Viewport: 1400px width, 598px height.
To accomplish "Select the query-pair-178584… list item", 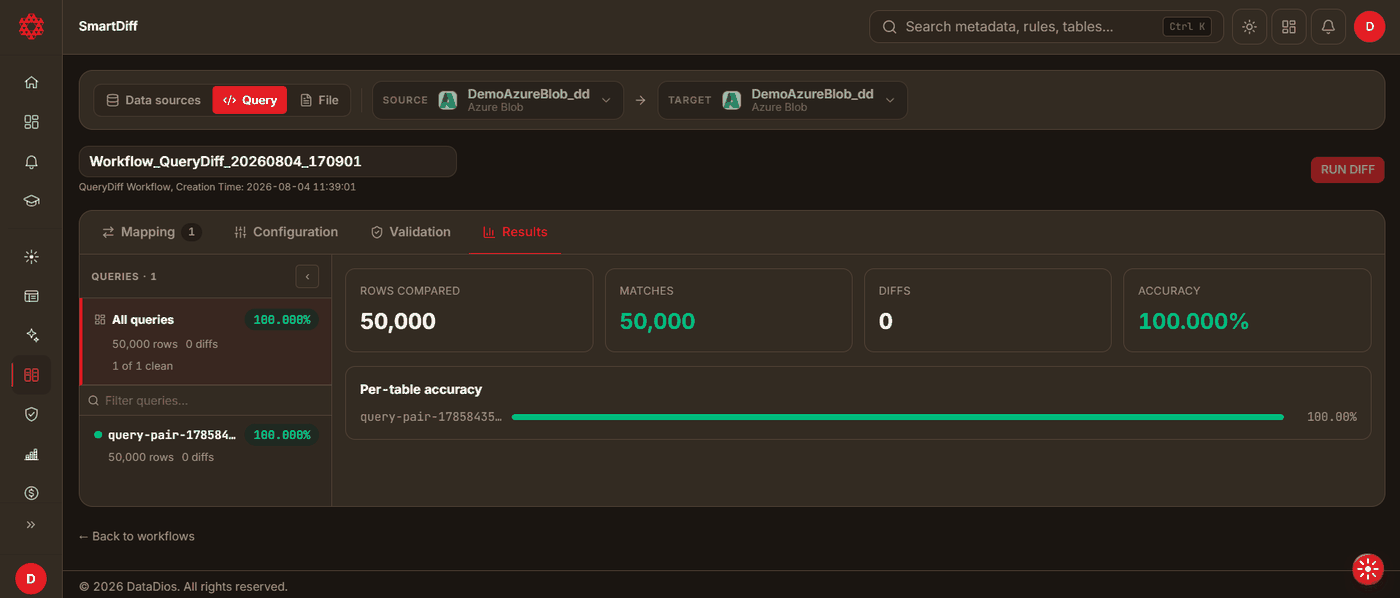I will pos(205,445).
